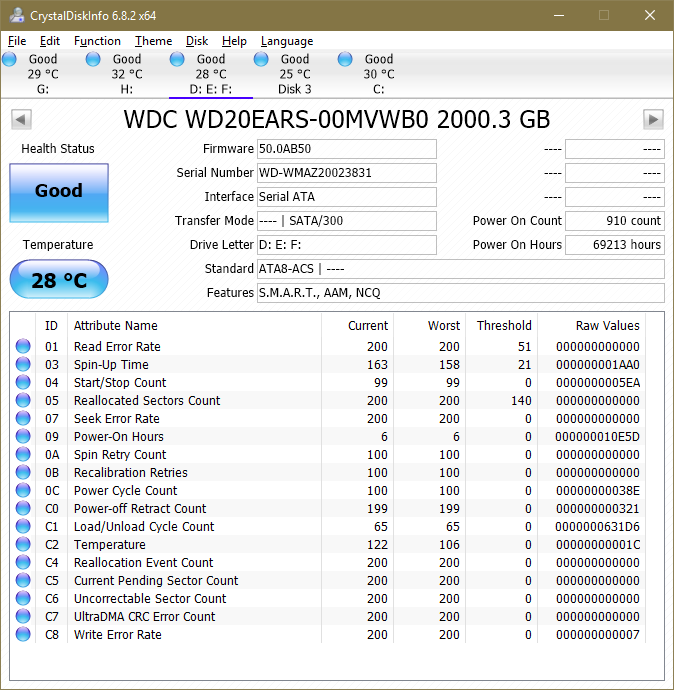Open the Language menu
Screen dimensions: 674x690
point(287,41)
